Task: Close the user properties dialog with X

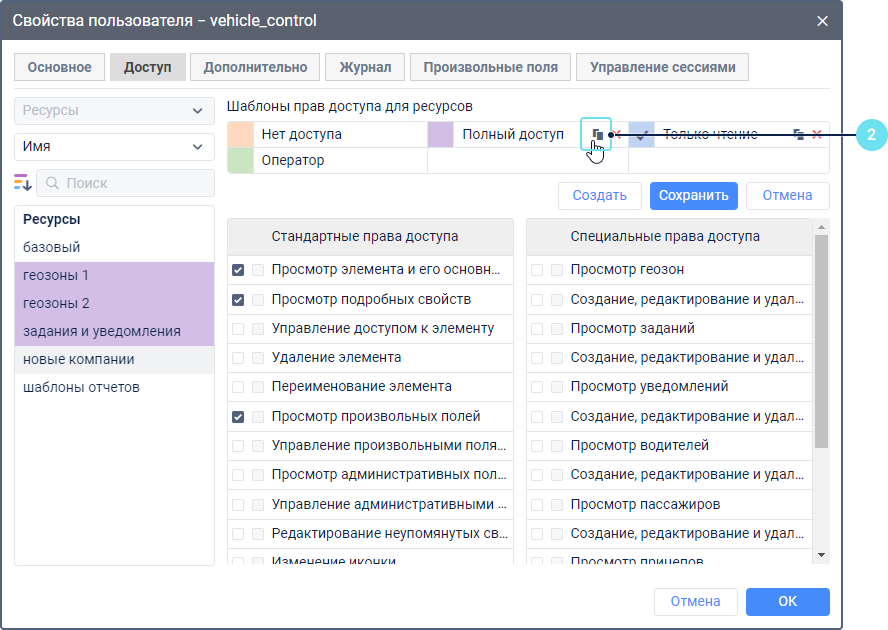Action: pyautogui.click(x=822, y=20)
